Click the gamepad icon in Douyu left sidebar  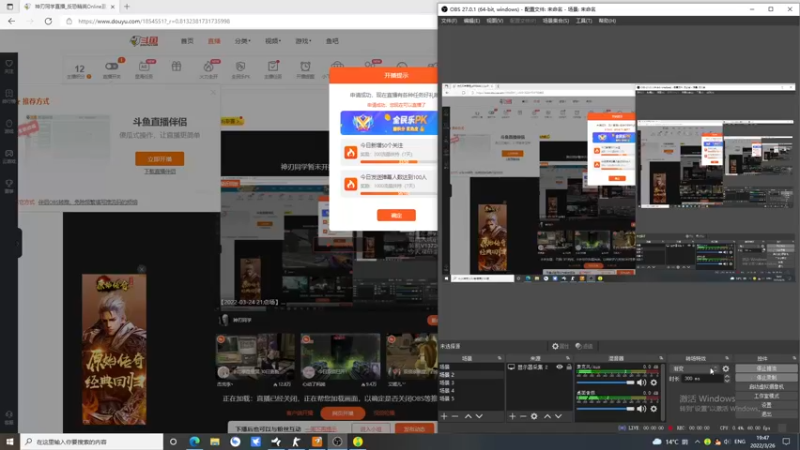(x=9, y=156)
